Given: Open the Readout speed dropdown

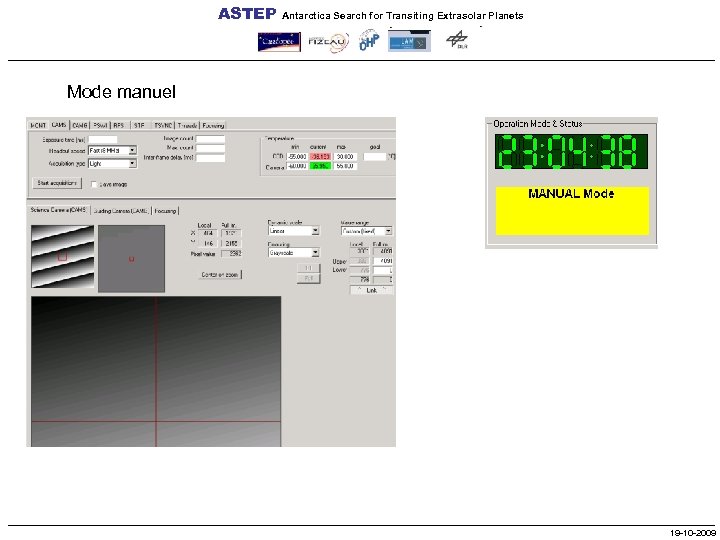Looking at the screenshot, I should coord(132,151).
